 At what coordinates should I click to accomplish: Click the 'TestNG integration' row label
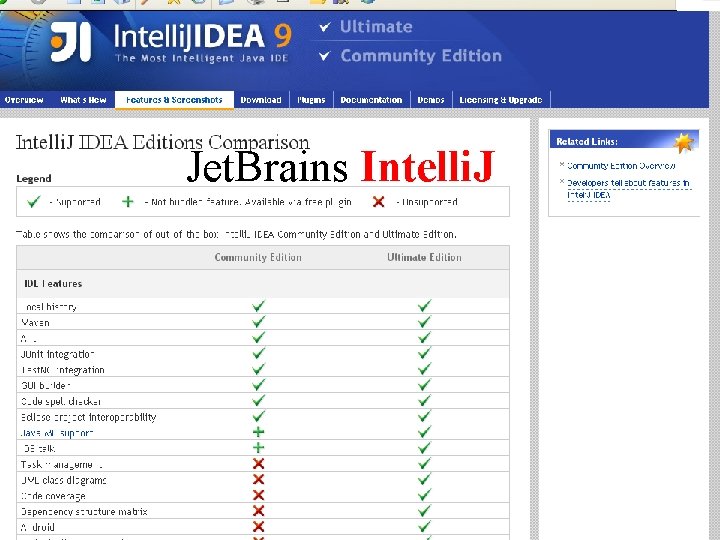63,370
